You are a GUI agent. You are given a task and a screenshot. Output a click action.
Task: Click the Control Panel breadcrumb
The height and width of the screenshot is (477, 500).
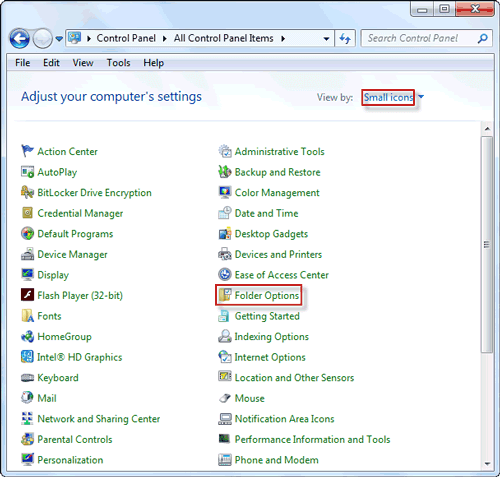tap(126, 38)
